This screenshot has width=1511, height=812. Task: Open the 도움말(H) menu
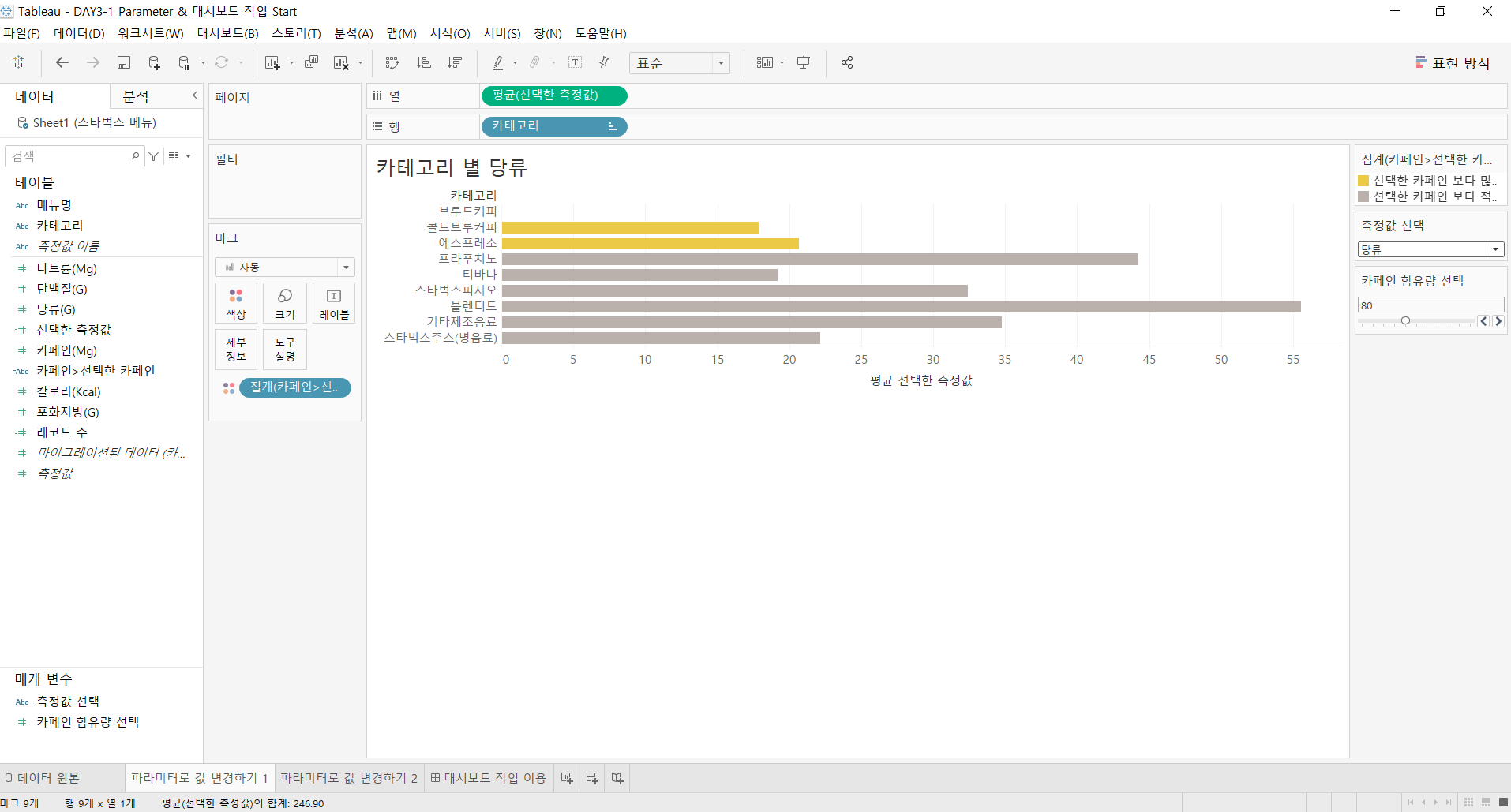point(601,33)
